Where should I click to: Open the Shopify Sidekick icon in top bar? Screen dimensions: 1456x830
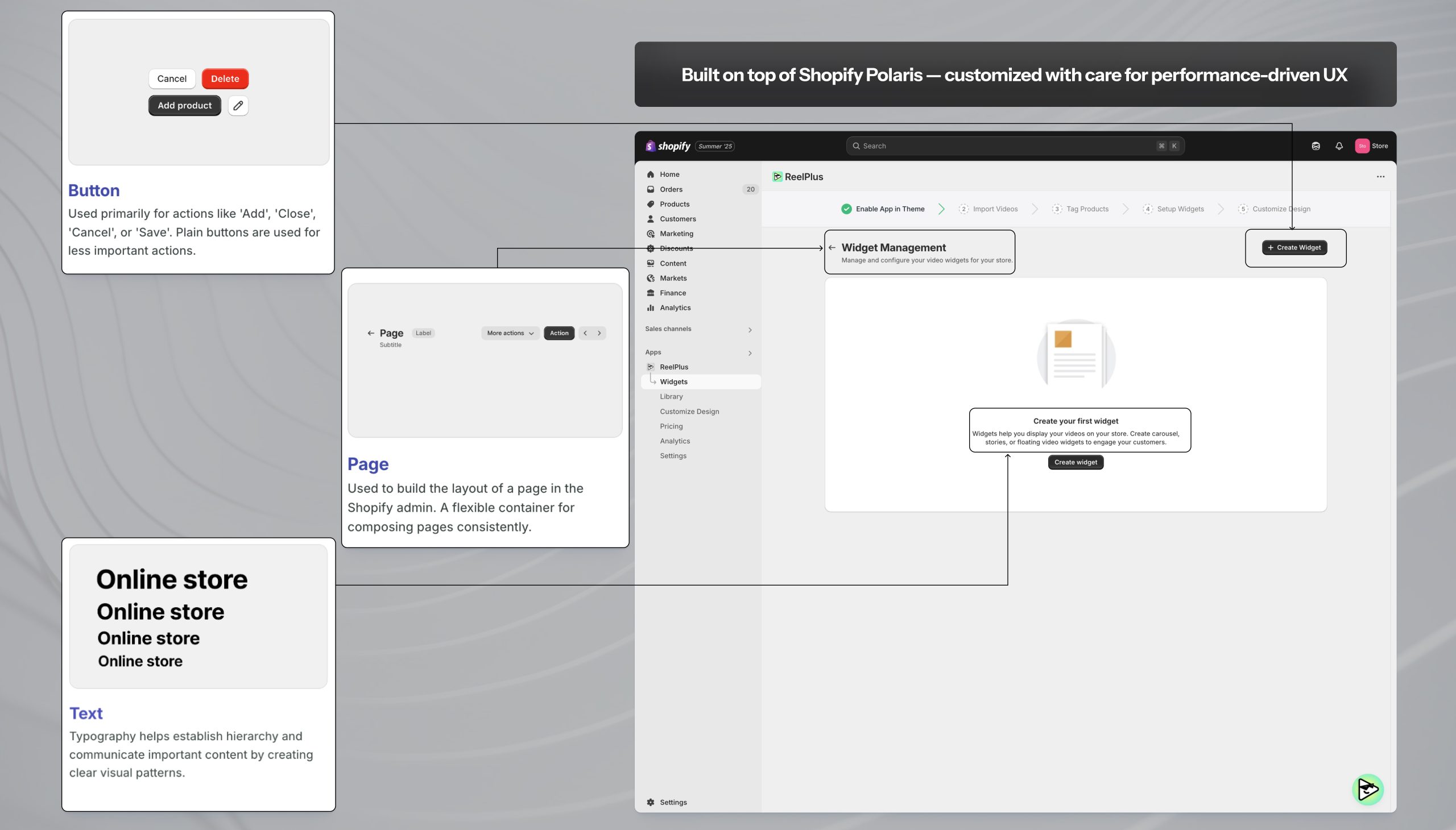click(x=1316, y=146)
